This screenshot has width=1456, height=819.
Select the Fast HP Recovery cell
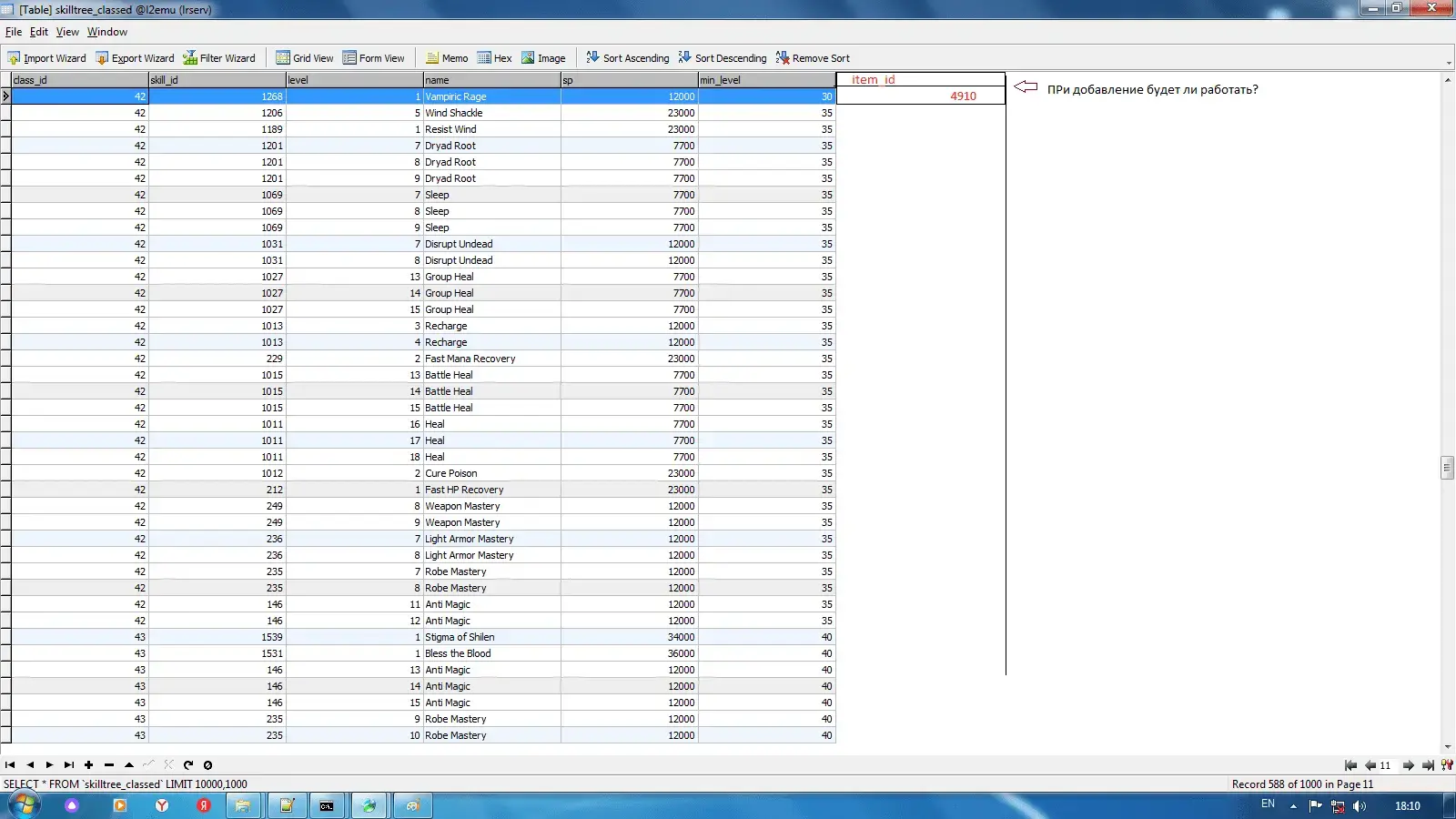tap(492, 490)
